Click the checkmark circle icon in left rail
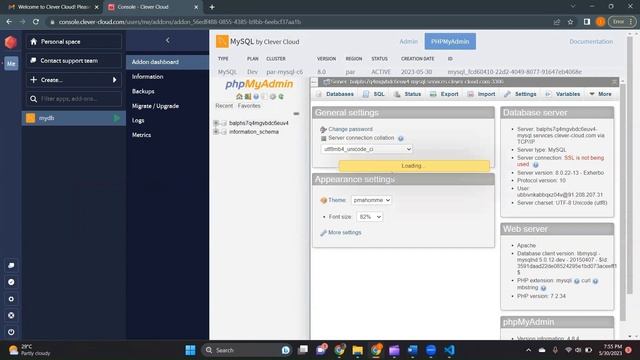This screenshot has width=640, height=360. [x=11, y=282]
